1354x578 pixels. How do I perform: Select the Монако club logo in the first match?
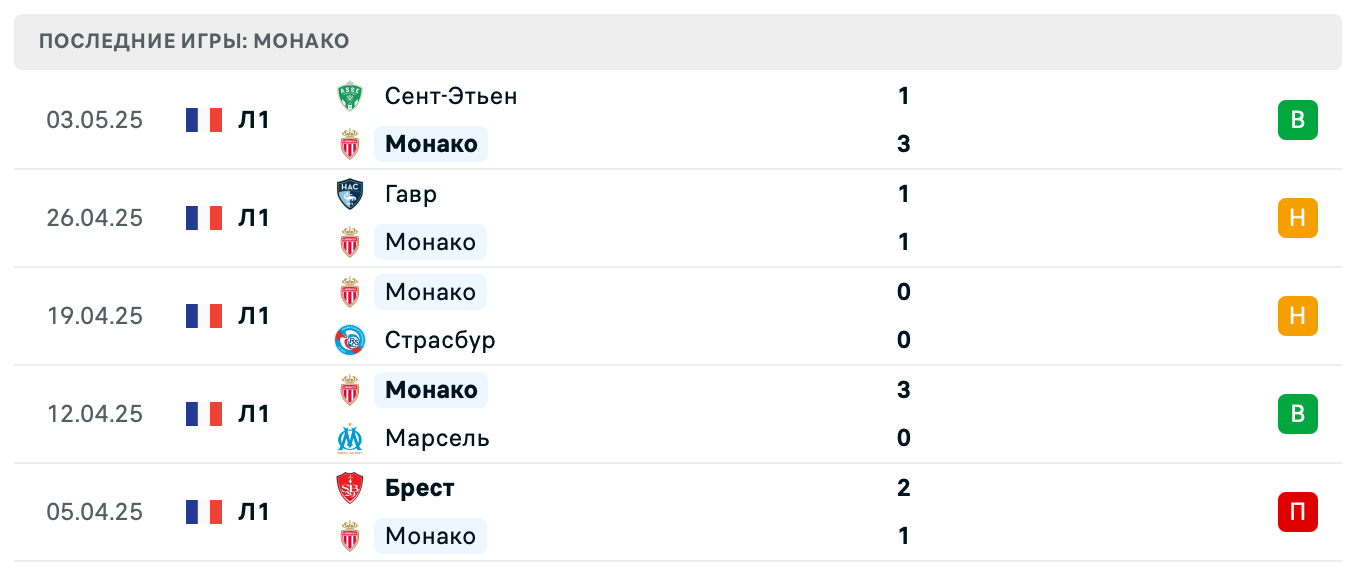coord(351,143)
